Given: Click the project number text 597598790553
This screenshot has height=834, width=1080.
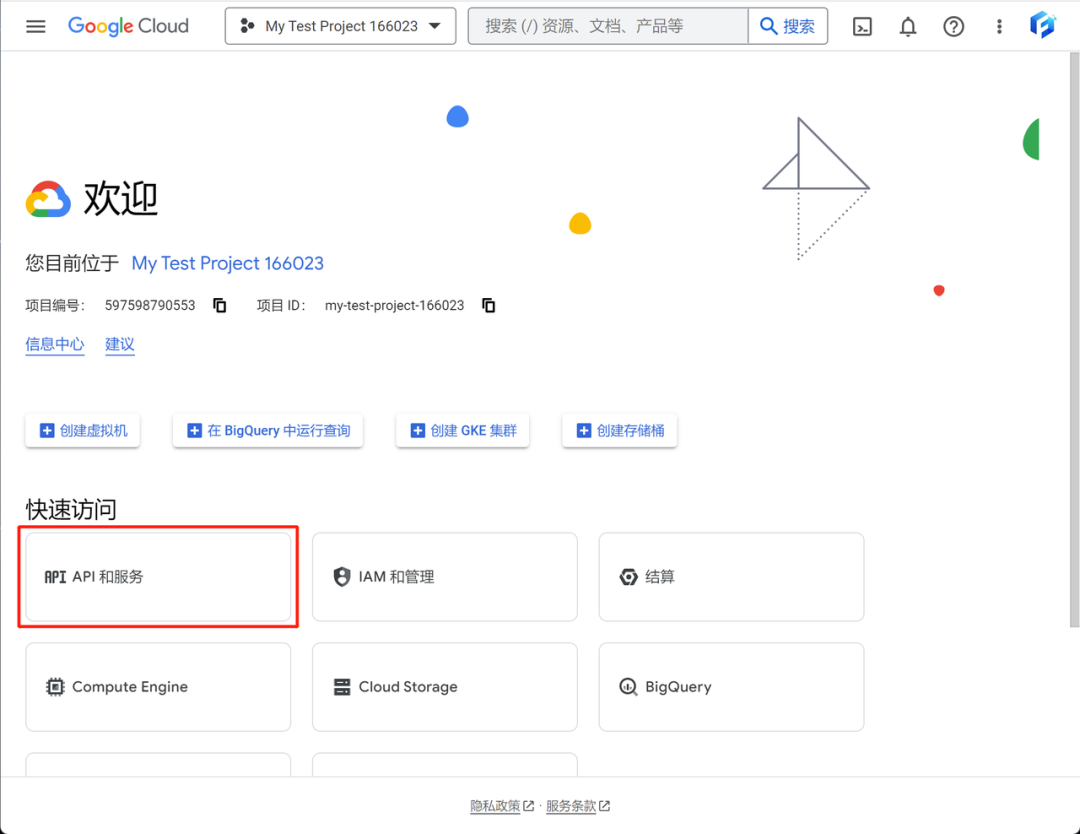Looking at the screenshot, I should 150,305.
